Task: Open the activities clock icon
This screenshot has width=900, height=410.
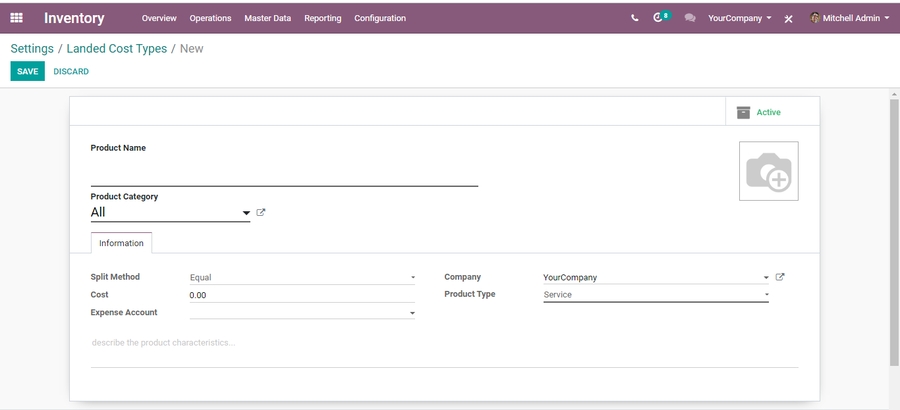Action: [659, 18]
